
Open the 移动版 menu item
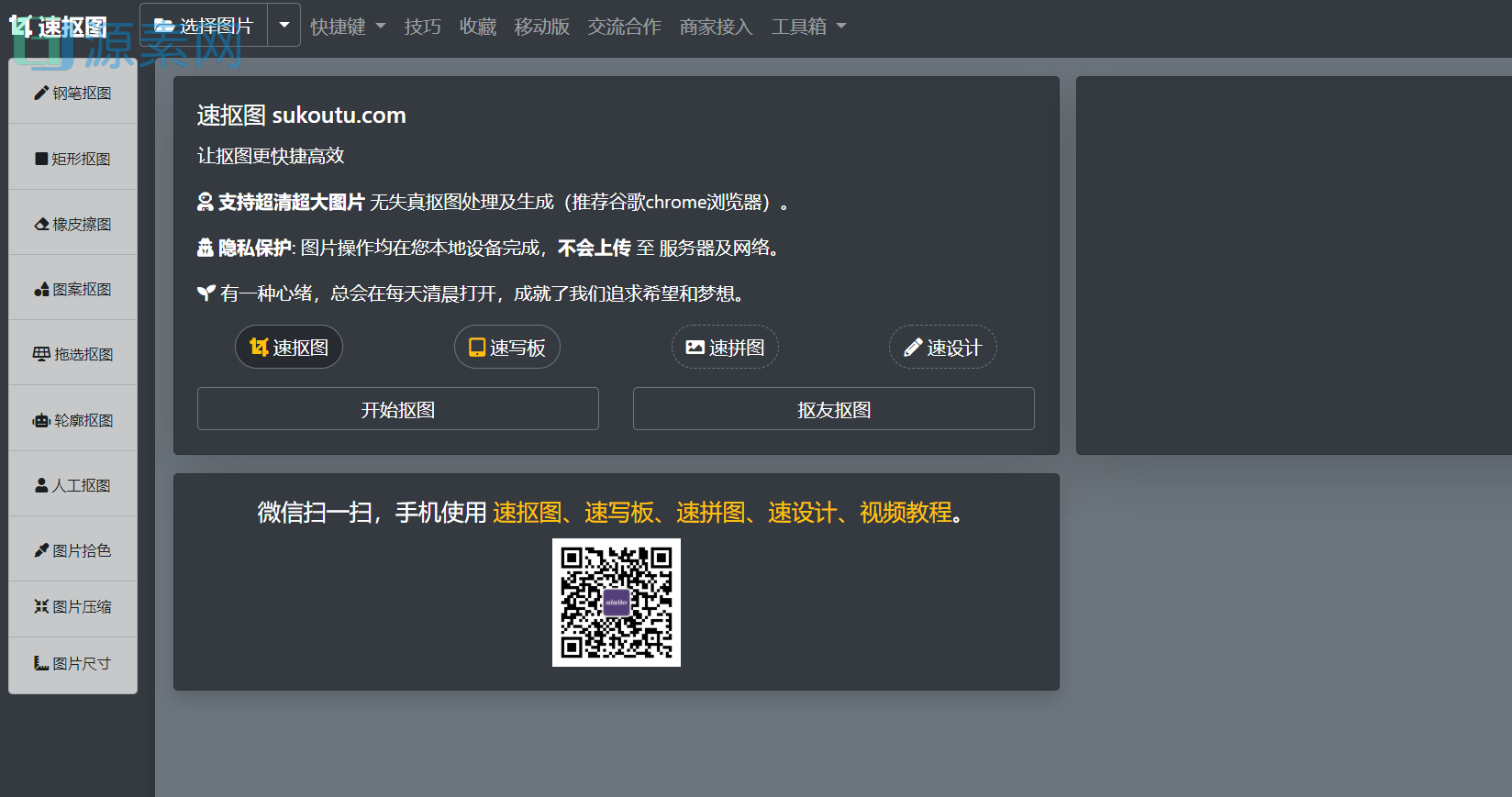click(542, 27)
